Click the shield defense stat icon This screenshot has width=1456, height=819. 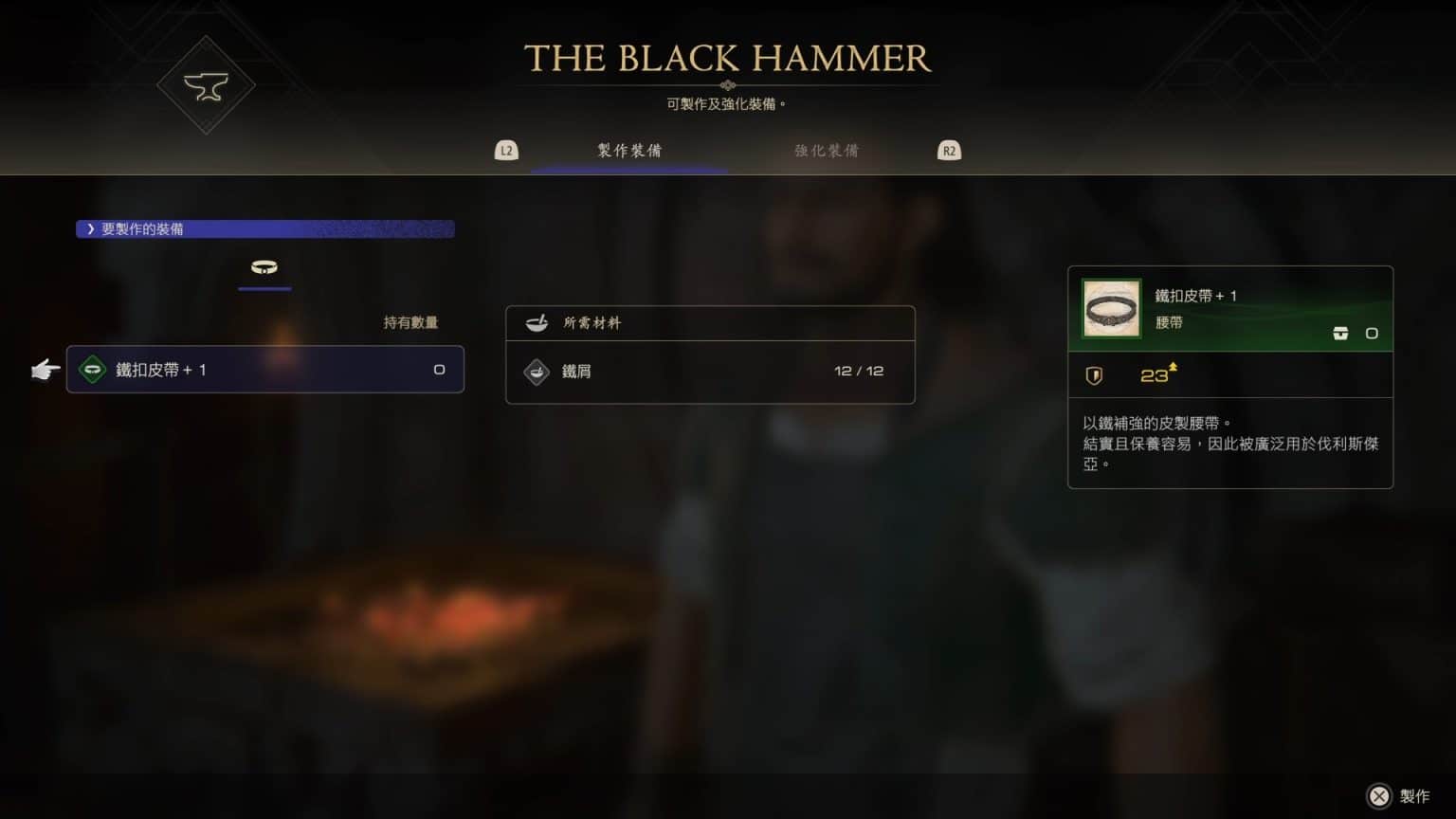(1094, 375)
